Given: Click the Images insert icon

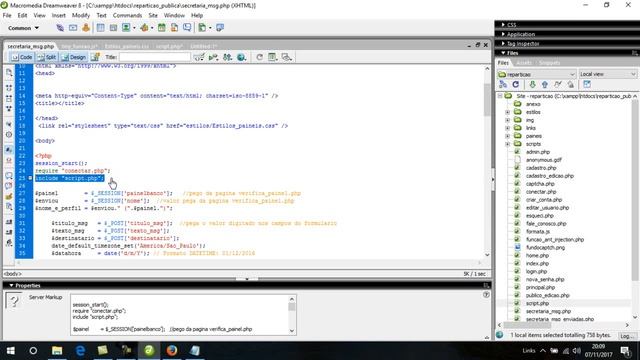Looking at the screenshot, I should click(126, 28).
